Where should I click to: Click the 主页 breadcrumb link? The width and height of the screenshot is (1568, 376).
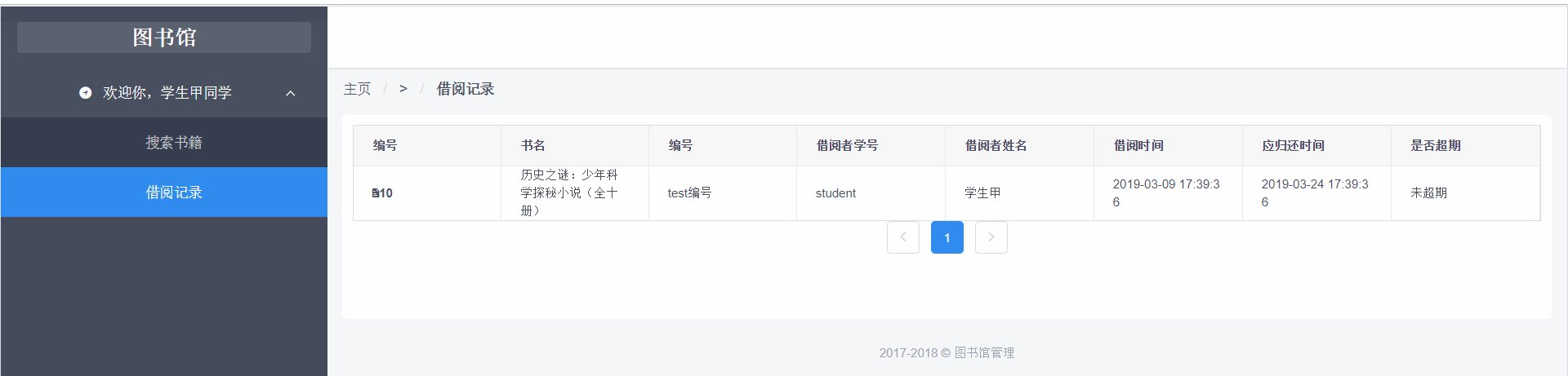tap(357, 89)
